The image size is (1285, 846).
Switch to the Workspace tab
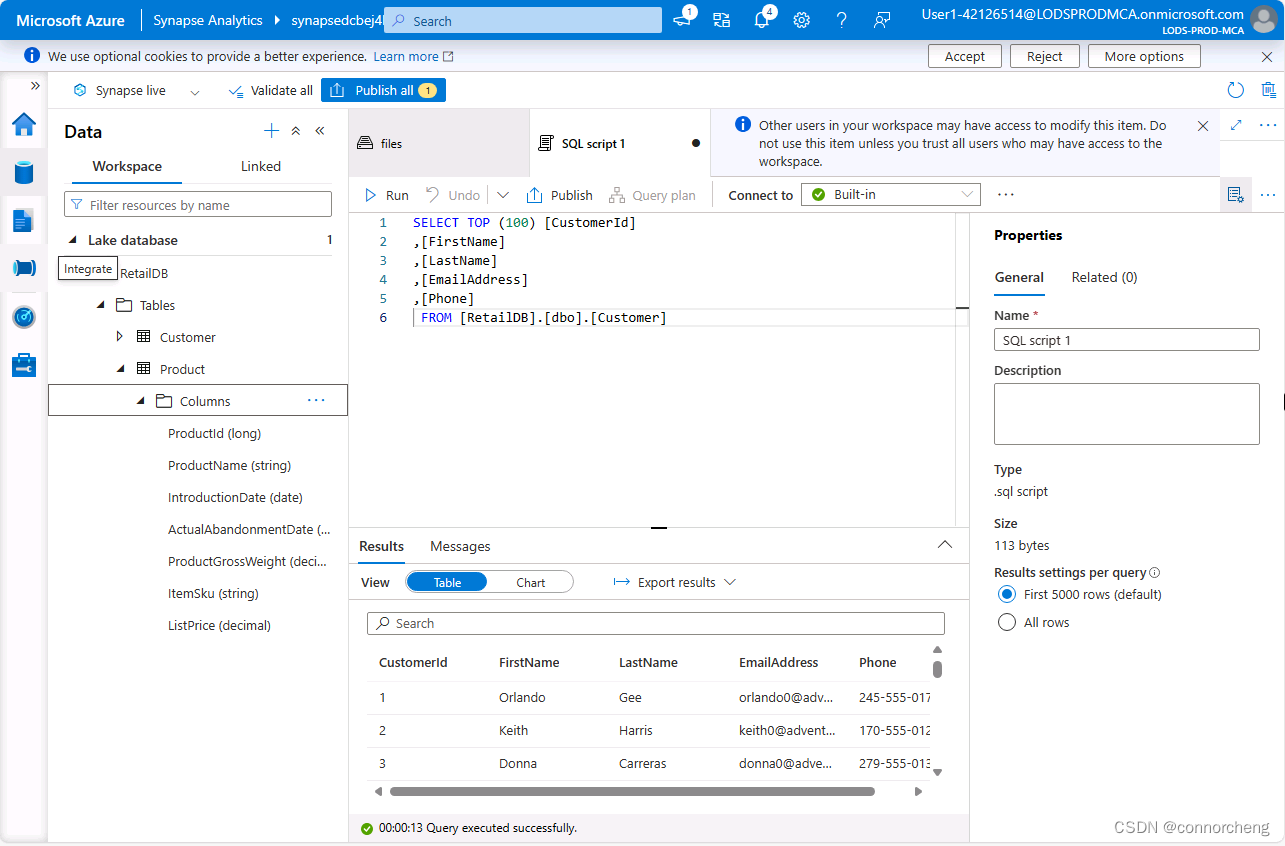tap(127, 166)
